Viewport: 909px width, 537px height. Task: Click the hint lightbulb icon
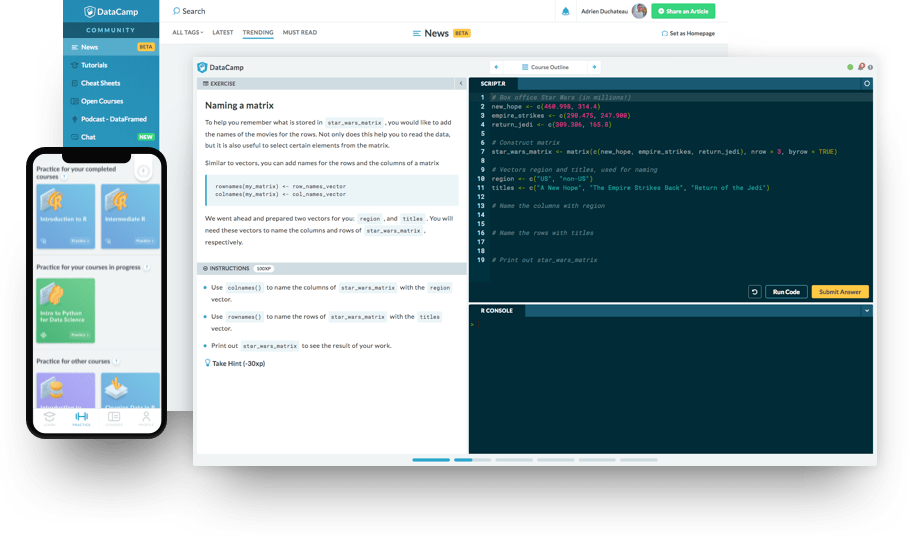pyautogui.click(x=208, y=363)
